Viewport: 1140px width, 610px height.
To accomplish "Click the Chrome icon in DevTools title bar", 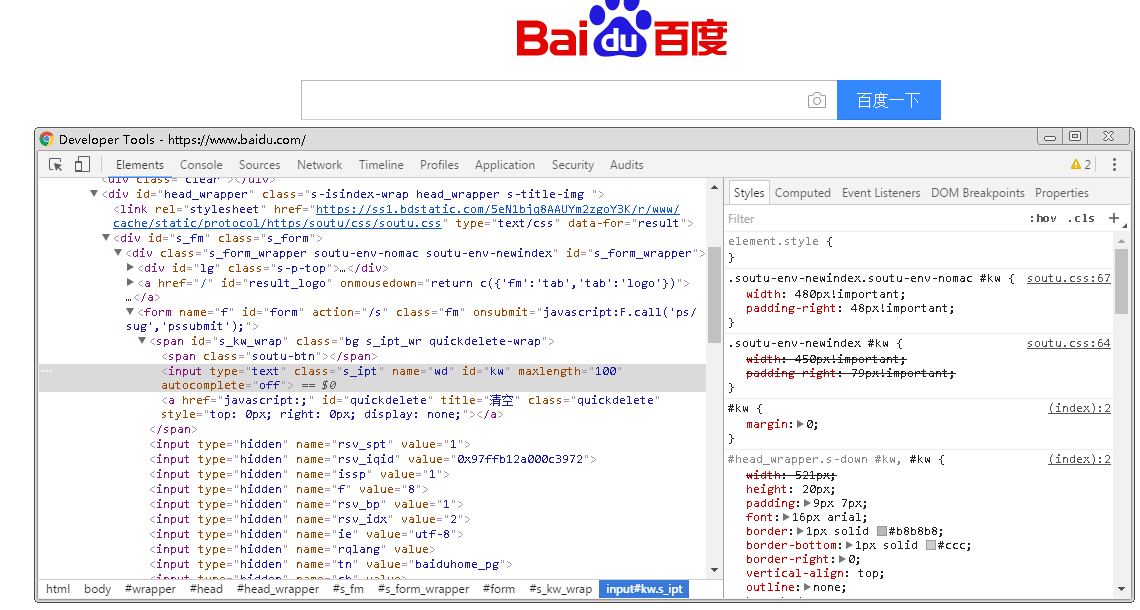I will click(47, 139).
